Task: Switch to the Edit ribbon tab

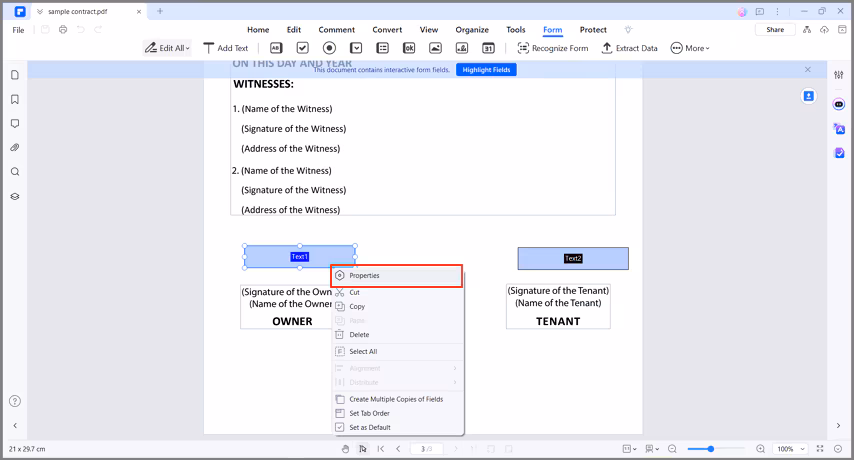Action: click(294, 30)
